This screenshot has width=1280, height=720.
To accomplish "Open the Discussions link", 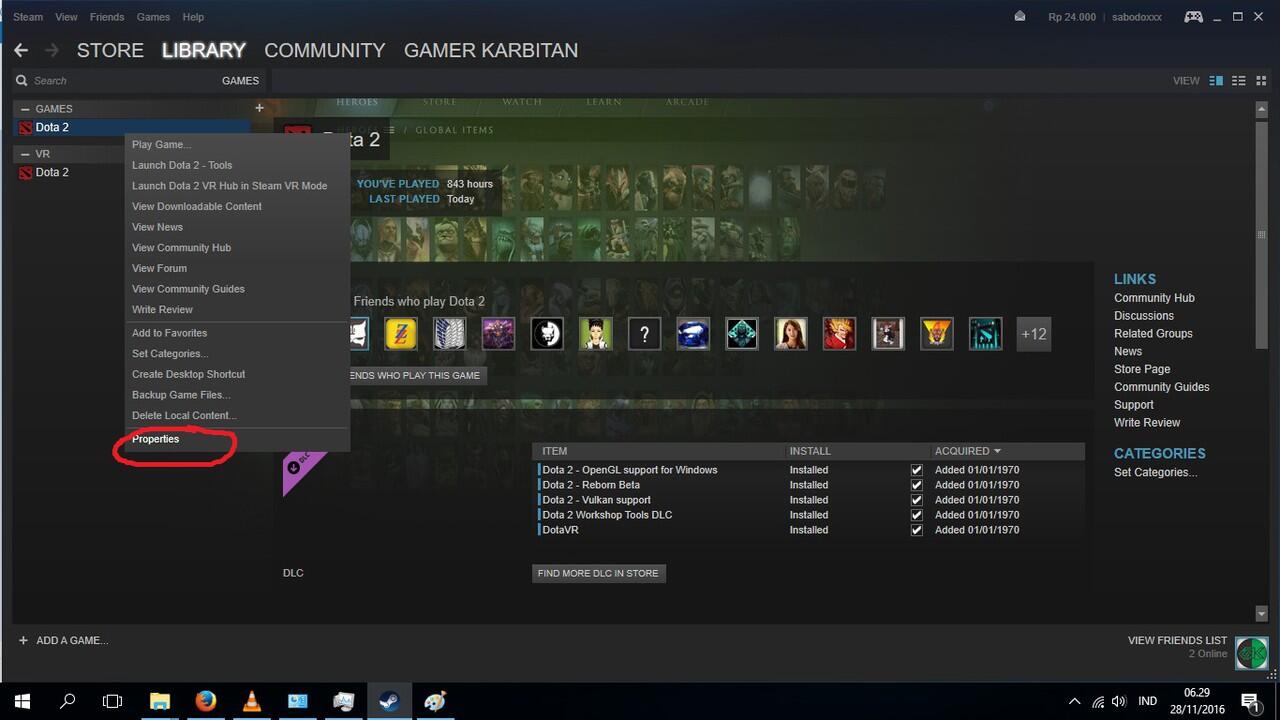I will click(x=1144, y=316).
